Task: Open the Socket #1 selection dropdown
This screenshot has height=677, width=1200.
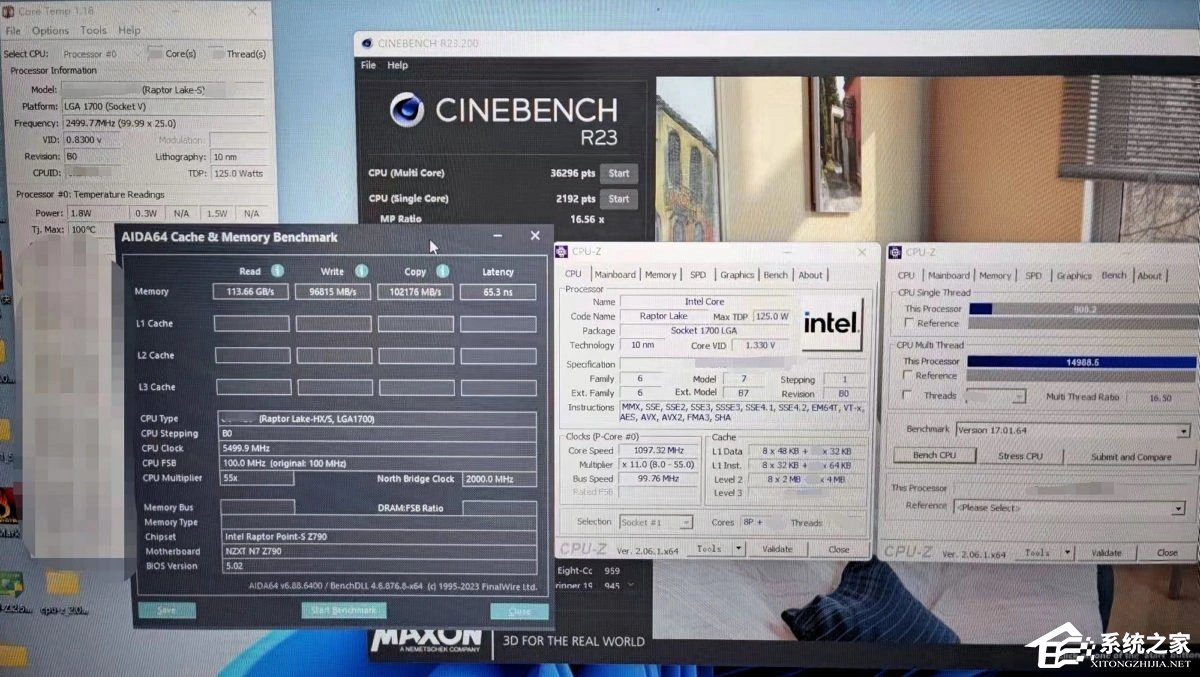Action: [656, 522]
